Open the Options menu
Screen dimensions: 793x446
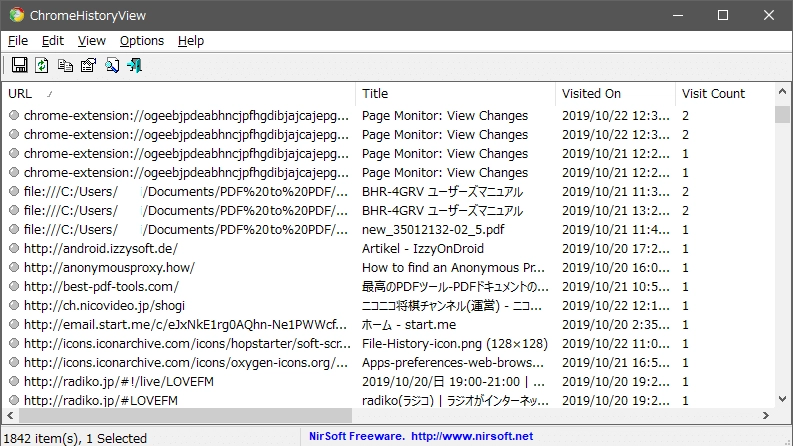pos(142,40)
